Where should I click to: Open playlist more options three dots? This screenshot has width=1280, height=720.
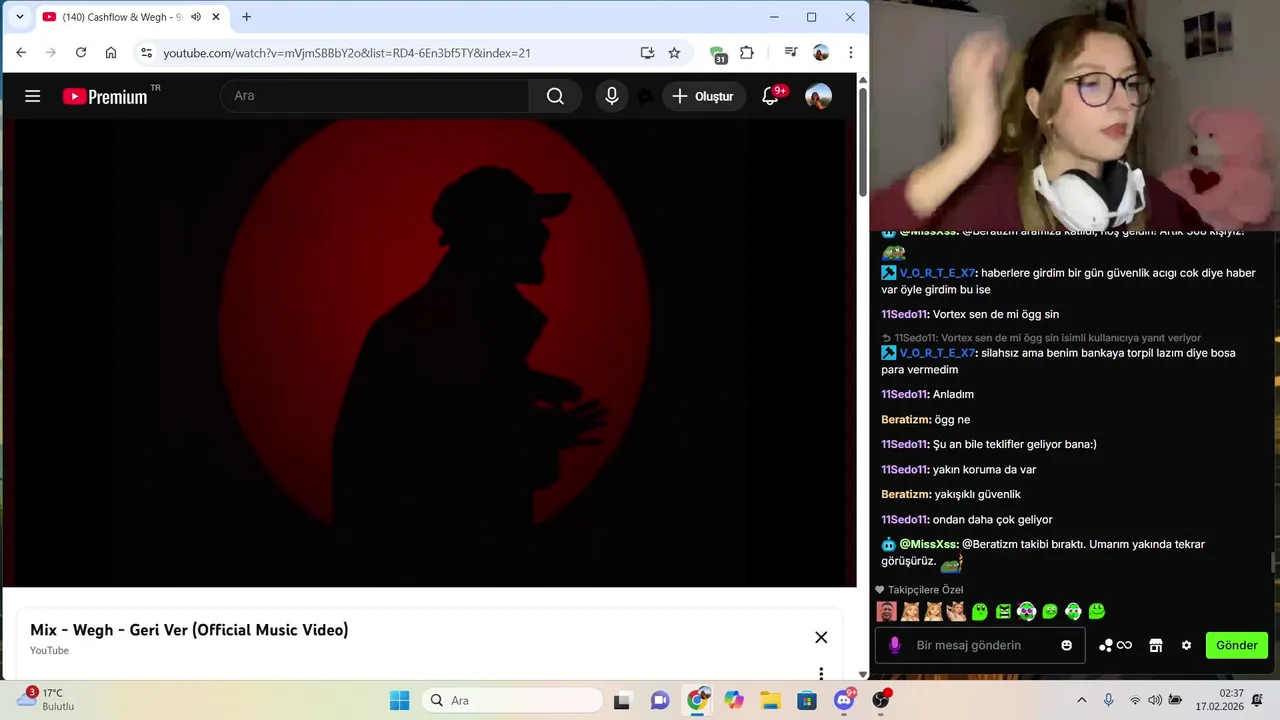tap(821, 673)
